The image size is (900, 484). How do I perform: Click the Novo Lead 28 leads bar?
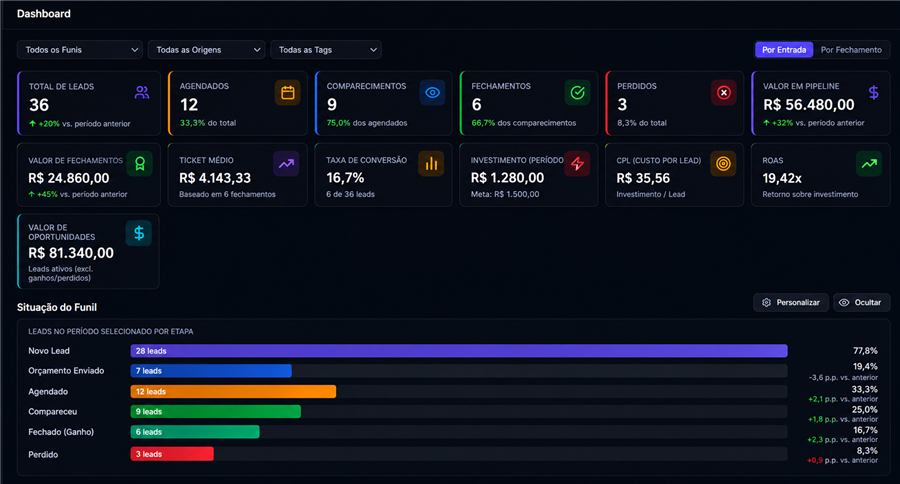coord(459,351)
